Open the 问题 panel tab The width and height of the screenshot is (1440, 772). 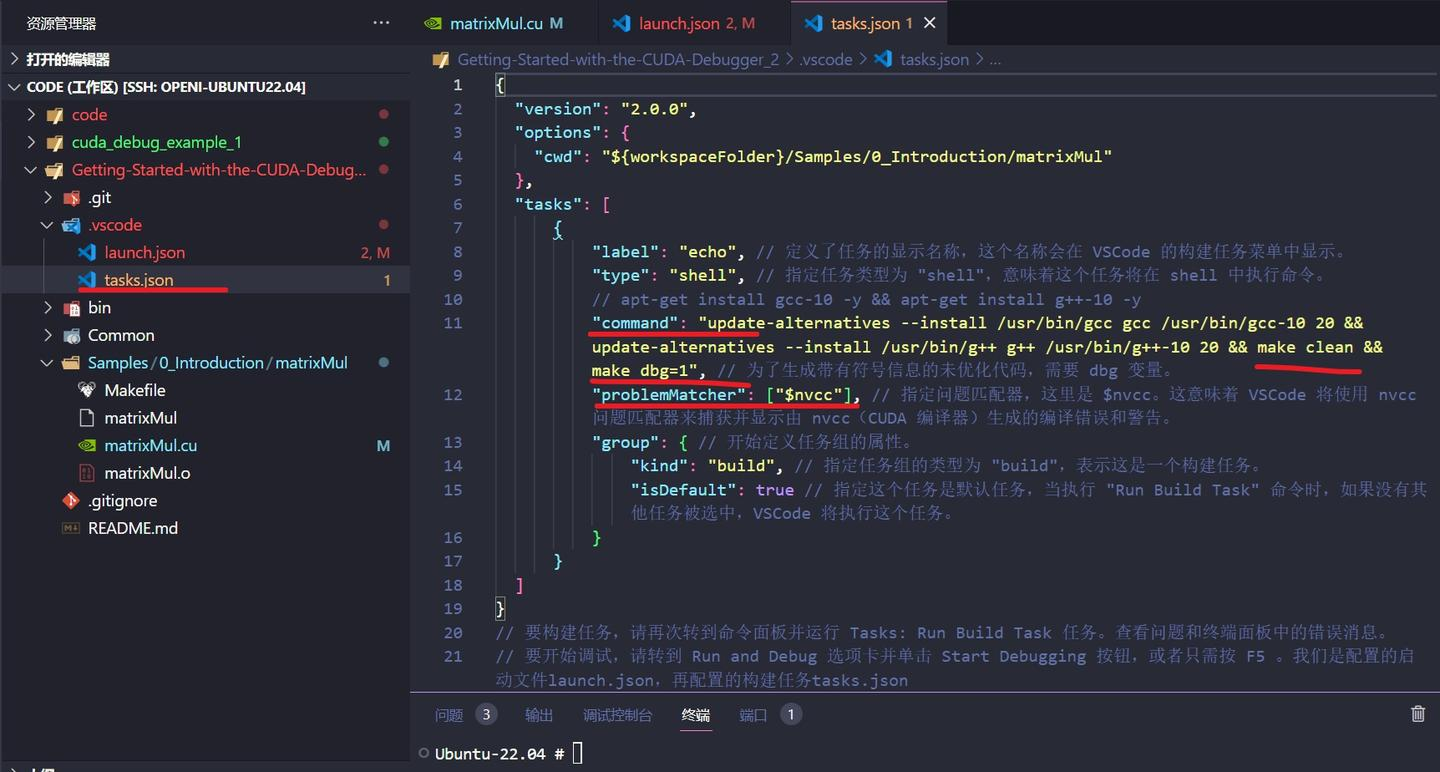point(449,715)
